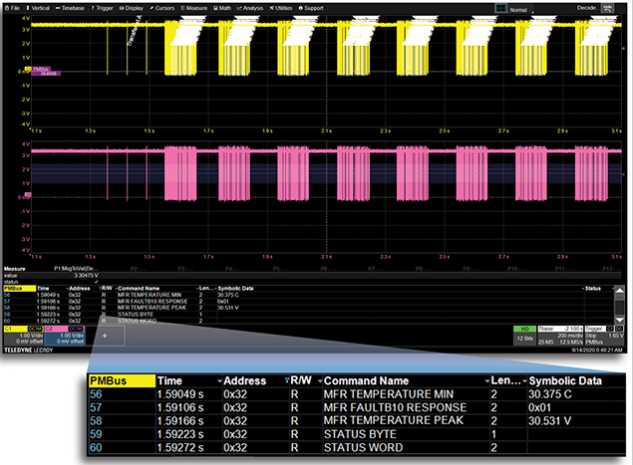Click the trigger coupling icon beside Trigger label
The width and height of the screenshot is (633, 465).
pyautogui.click(x=610, y=329)
